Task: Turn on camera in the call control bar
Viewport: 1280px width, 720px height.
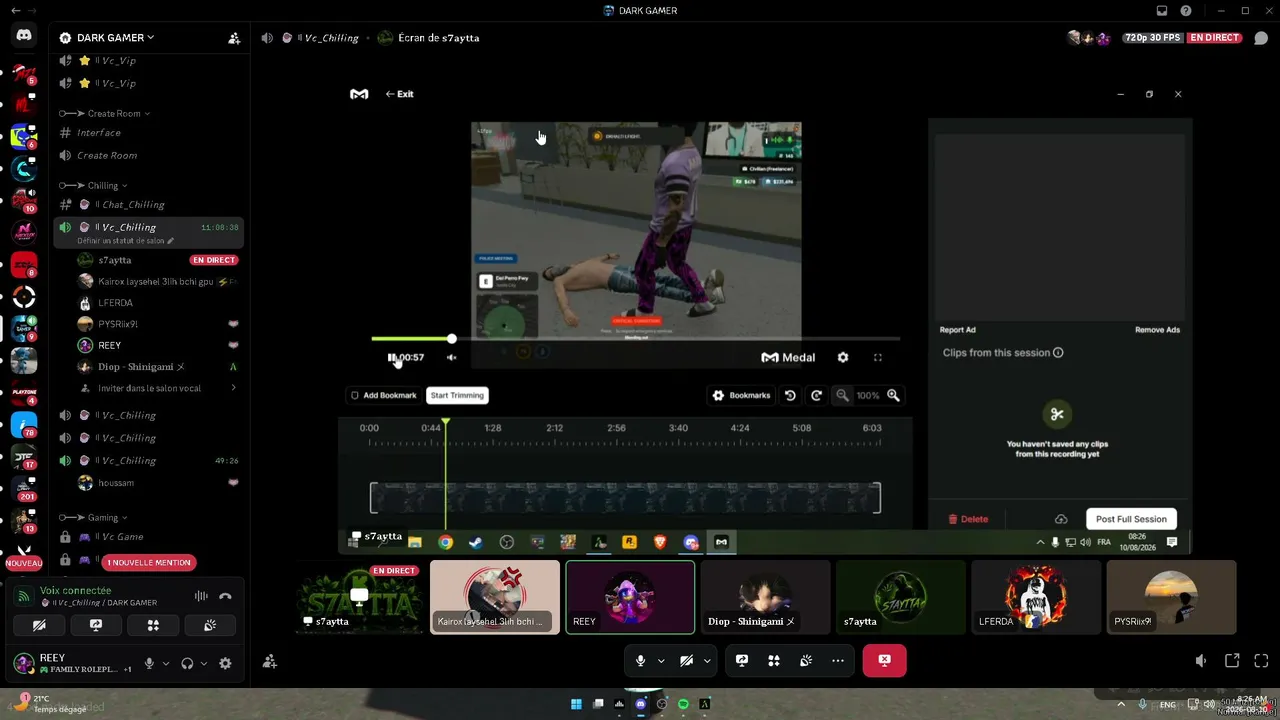Action: [686, 661]
